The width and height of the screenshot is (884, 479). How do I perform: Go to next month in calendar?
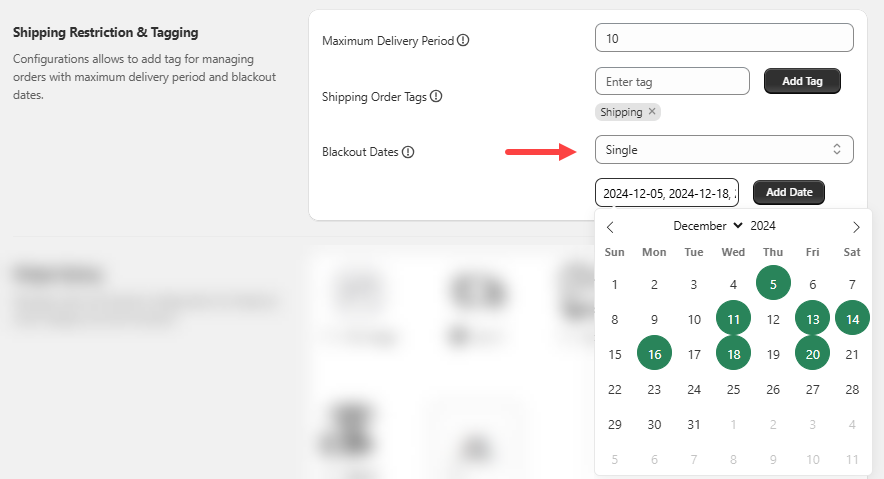856,227
